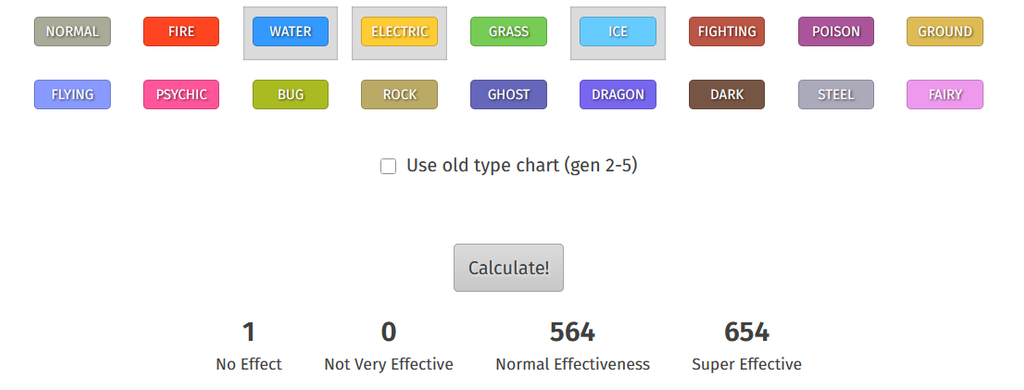
Task: Click the Calculate! button
Action: 509,268
